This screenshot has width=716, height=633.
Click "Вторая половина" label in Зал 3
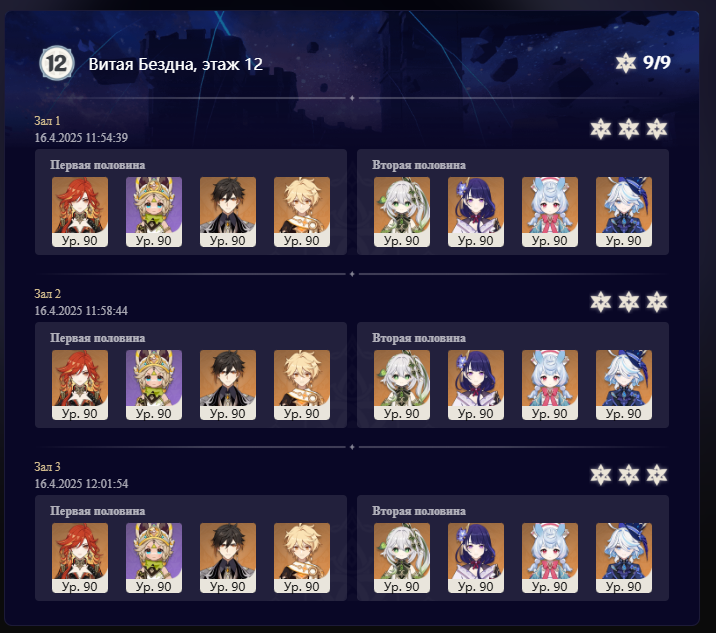pos(419,511)
